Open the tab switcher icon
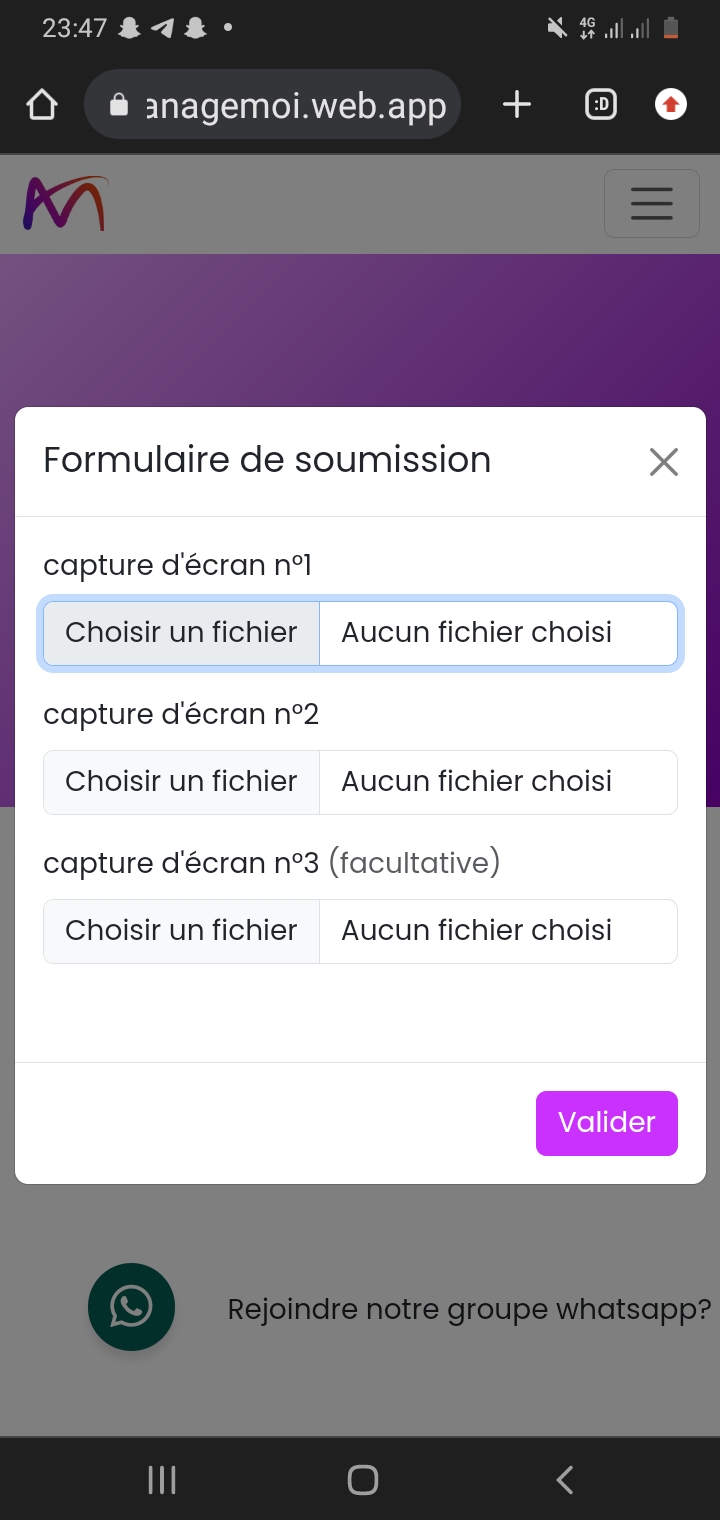720x1520 pixels. (x=600, y=104)
